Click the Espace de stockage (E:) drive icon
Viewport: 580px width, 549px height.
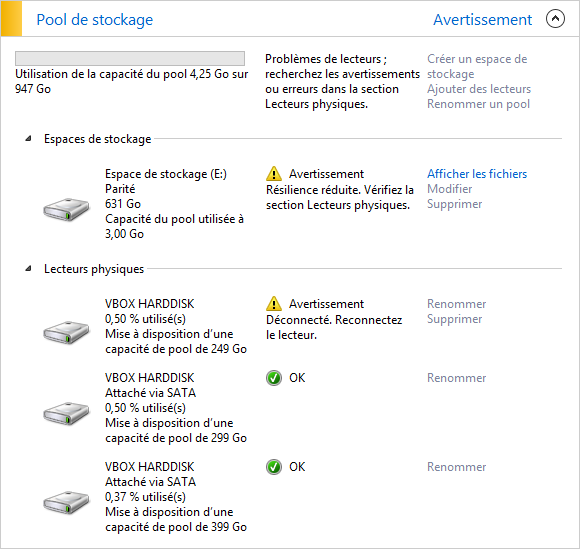pyautogui.click(x=66, y=209)
